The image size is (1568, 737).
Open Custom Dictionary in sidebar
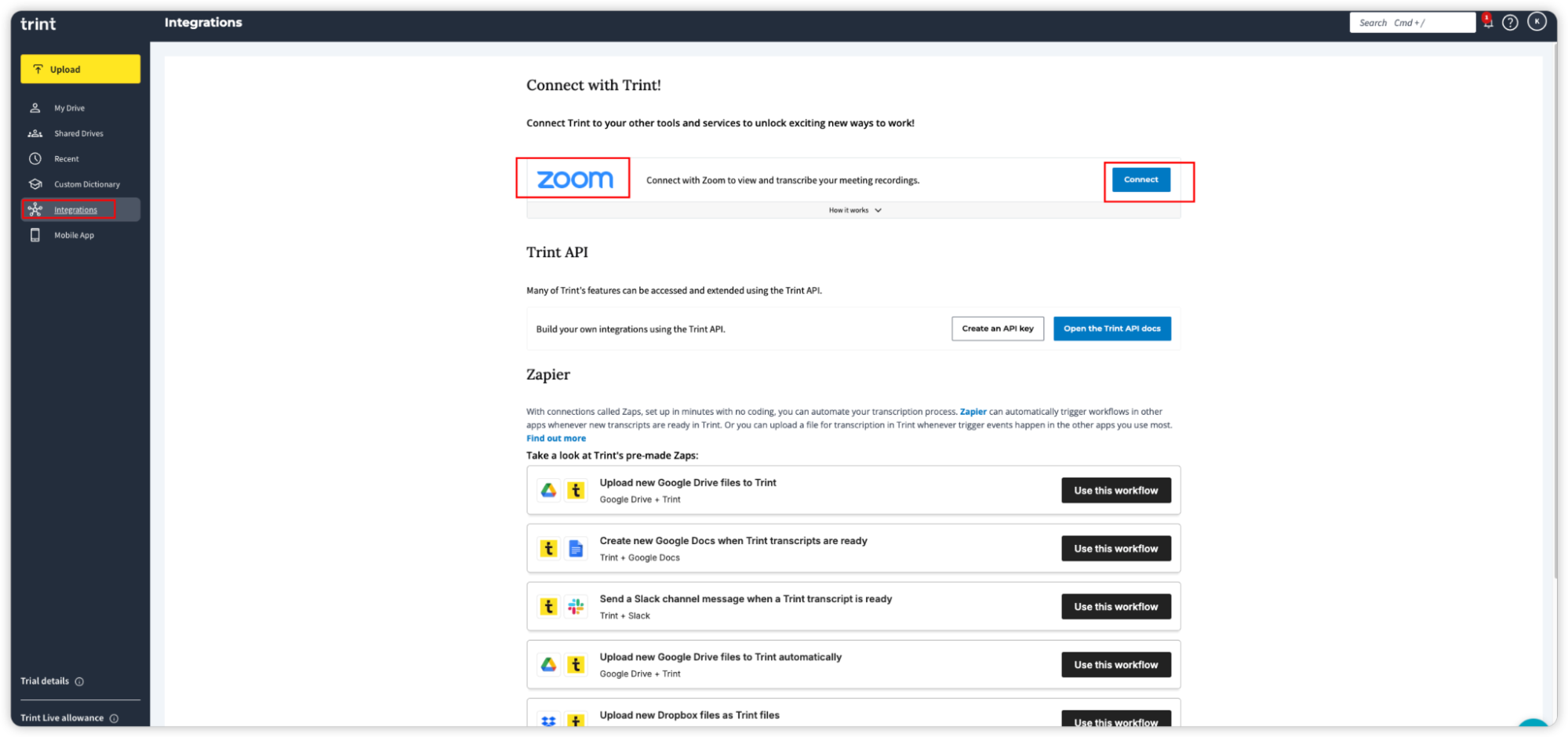86,184
